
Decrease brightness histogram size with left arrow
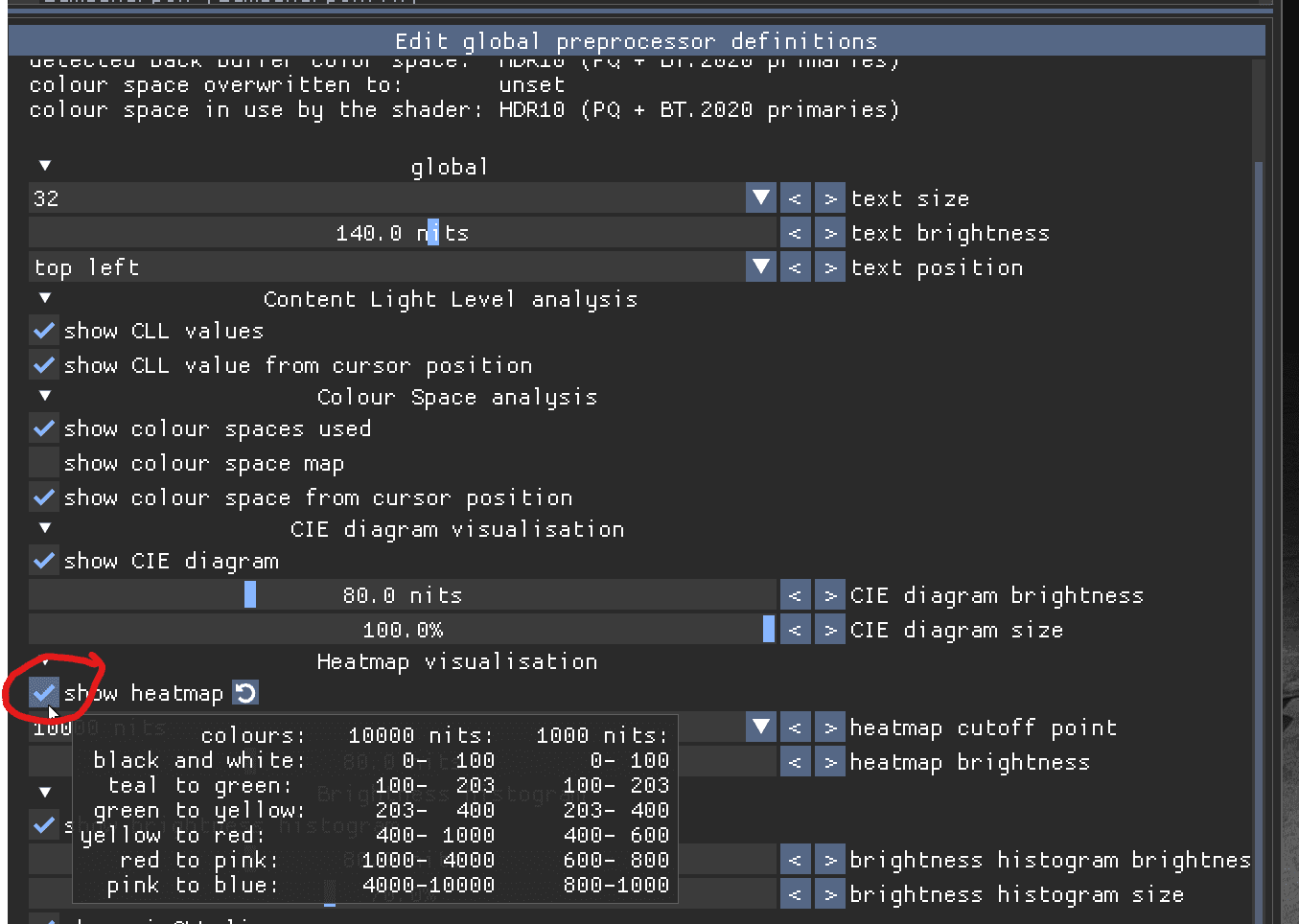tap(795, 894)
